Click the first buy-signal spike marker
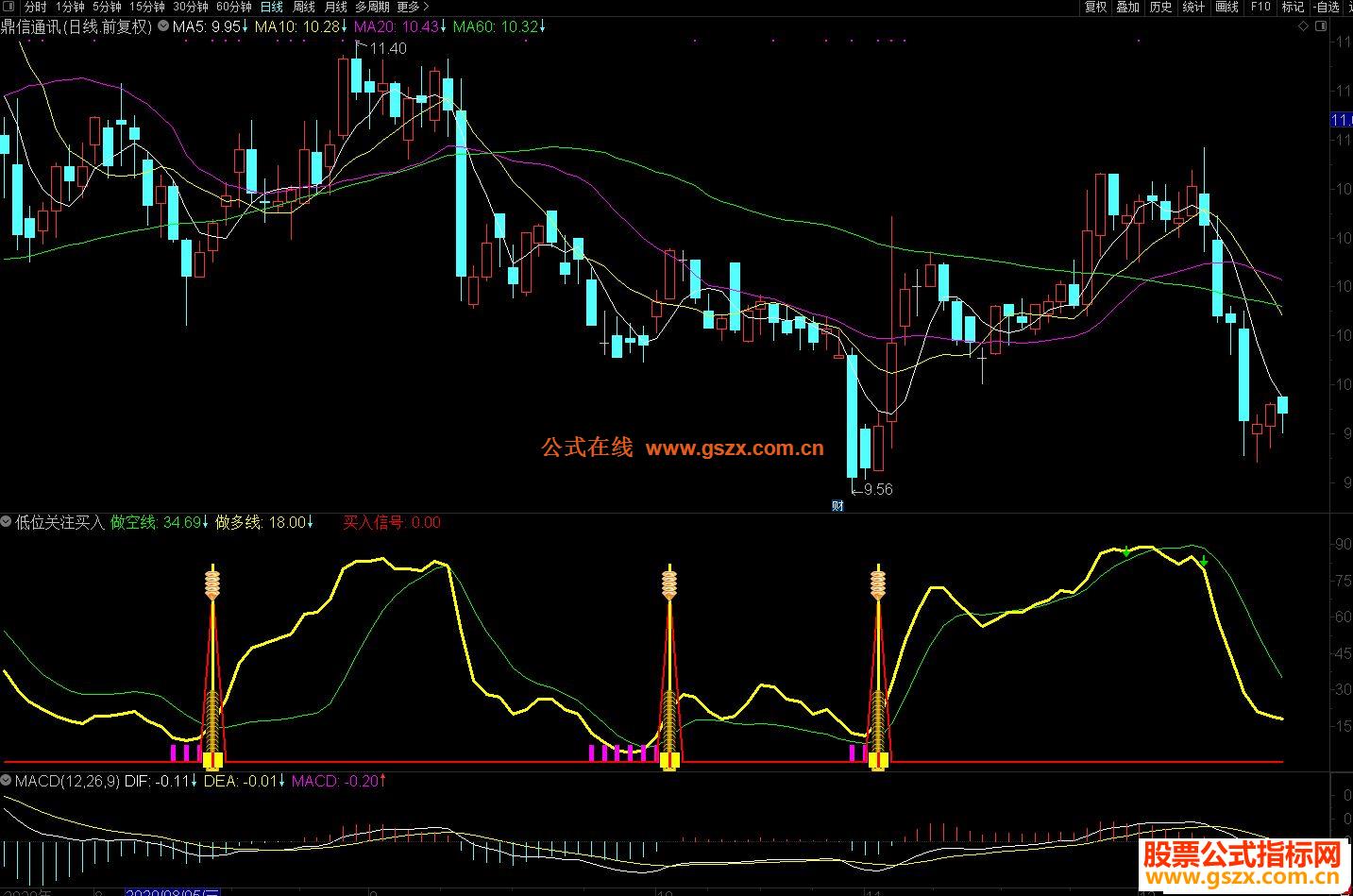This screenshot has height=896, width=1353. point(212,666)
